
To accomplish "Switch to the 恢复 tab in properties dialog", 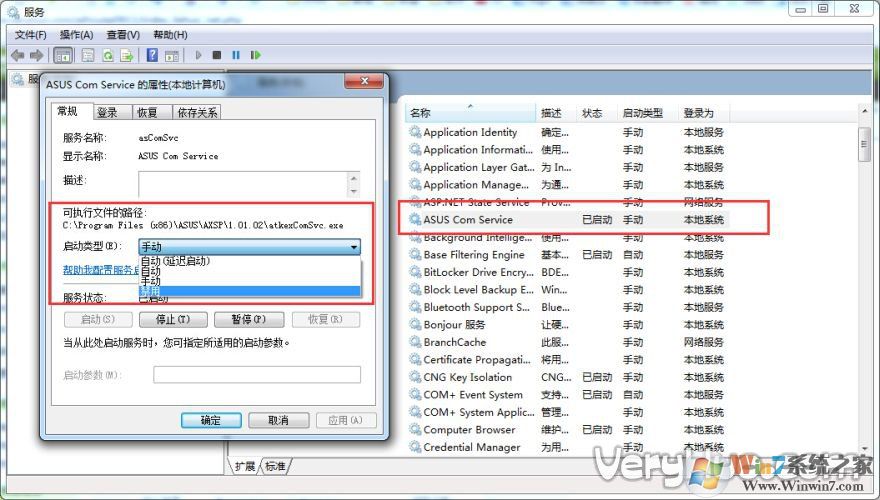I will pos(152,112).
